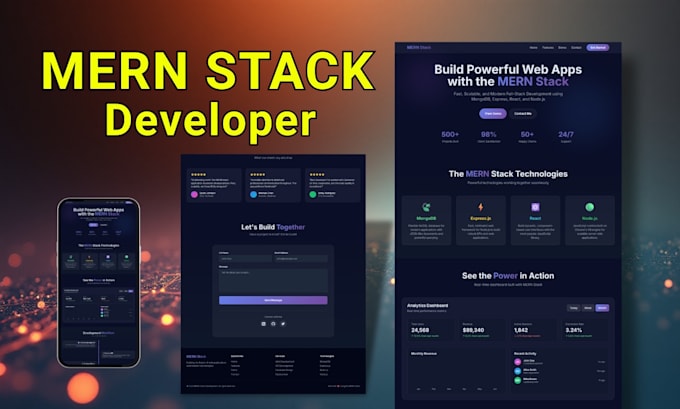Click the MERN Stack logo in page footer

tap(196, 357)
